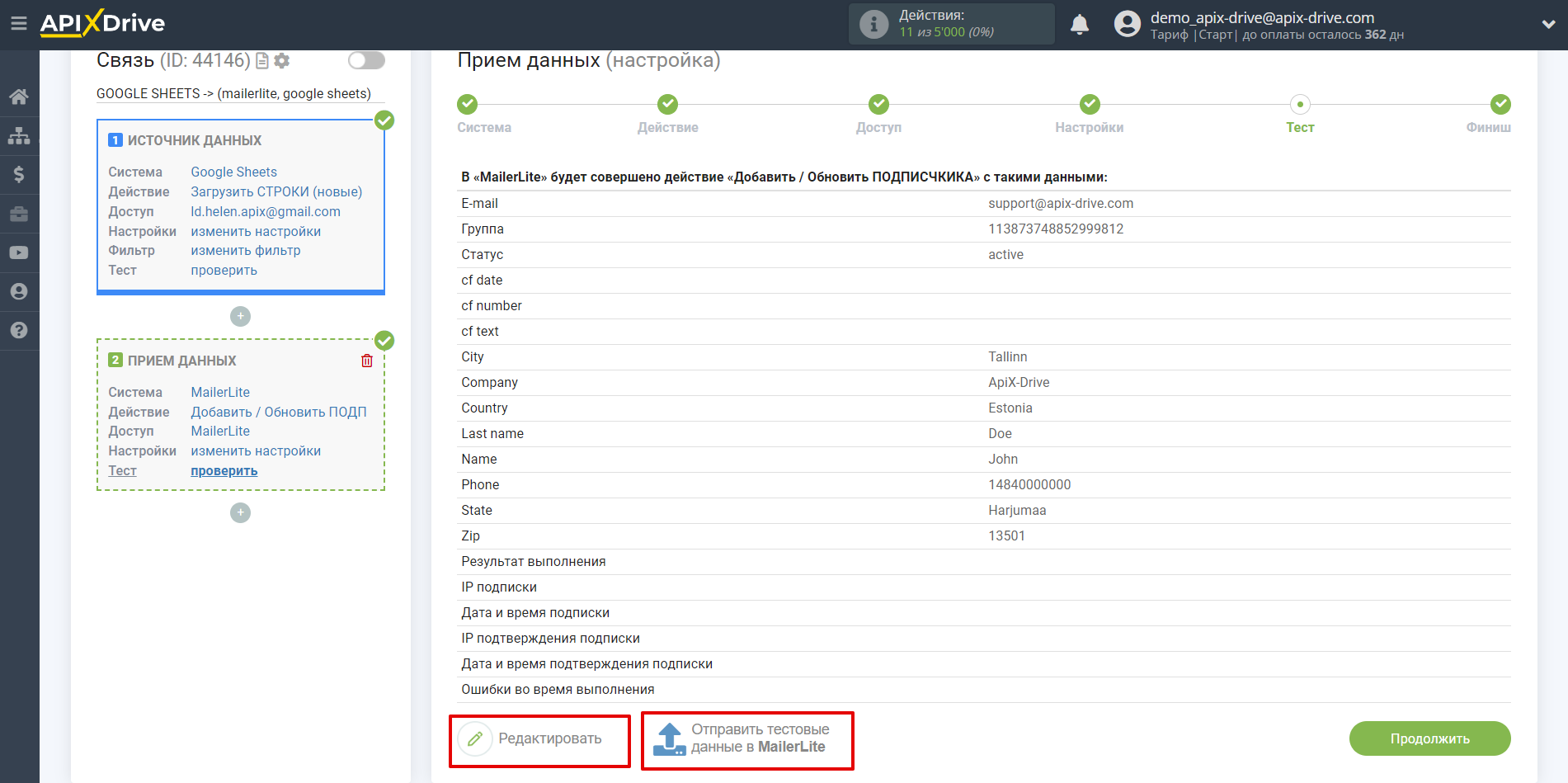Click the Estonia country value
1568x783 pixels.
pos(1010,408)
